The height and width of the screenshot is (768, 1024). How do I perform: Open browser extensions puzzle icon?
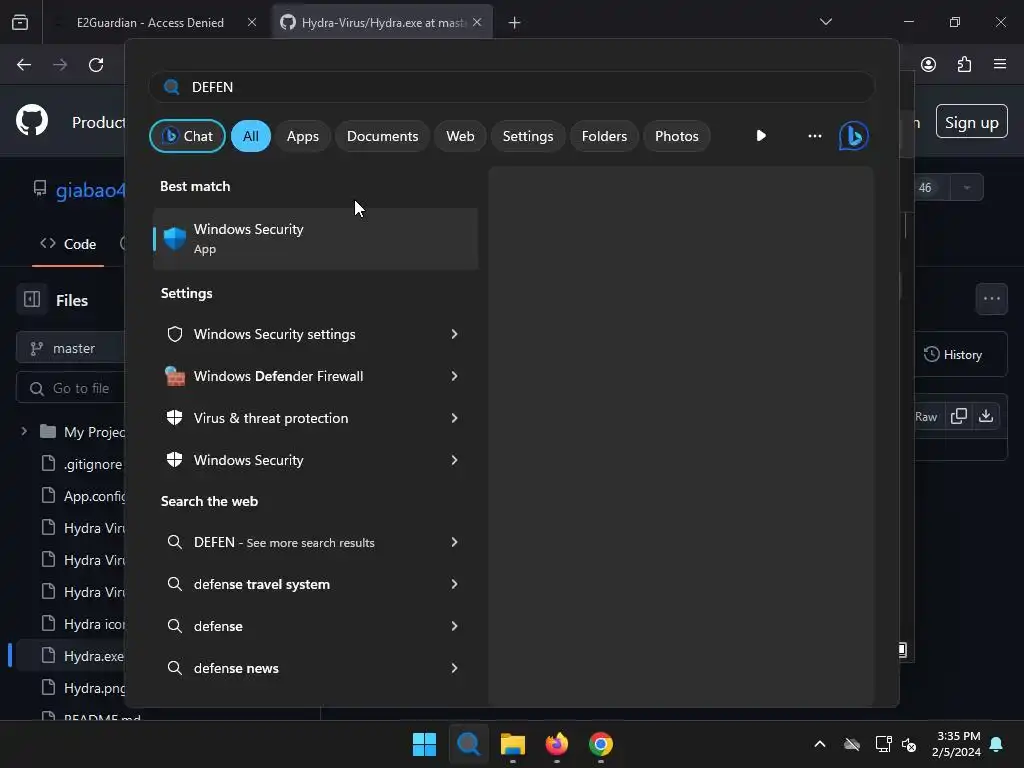964,64
